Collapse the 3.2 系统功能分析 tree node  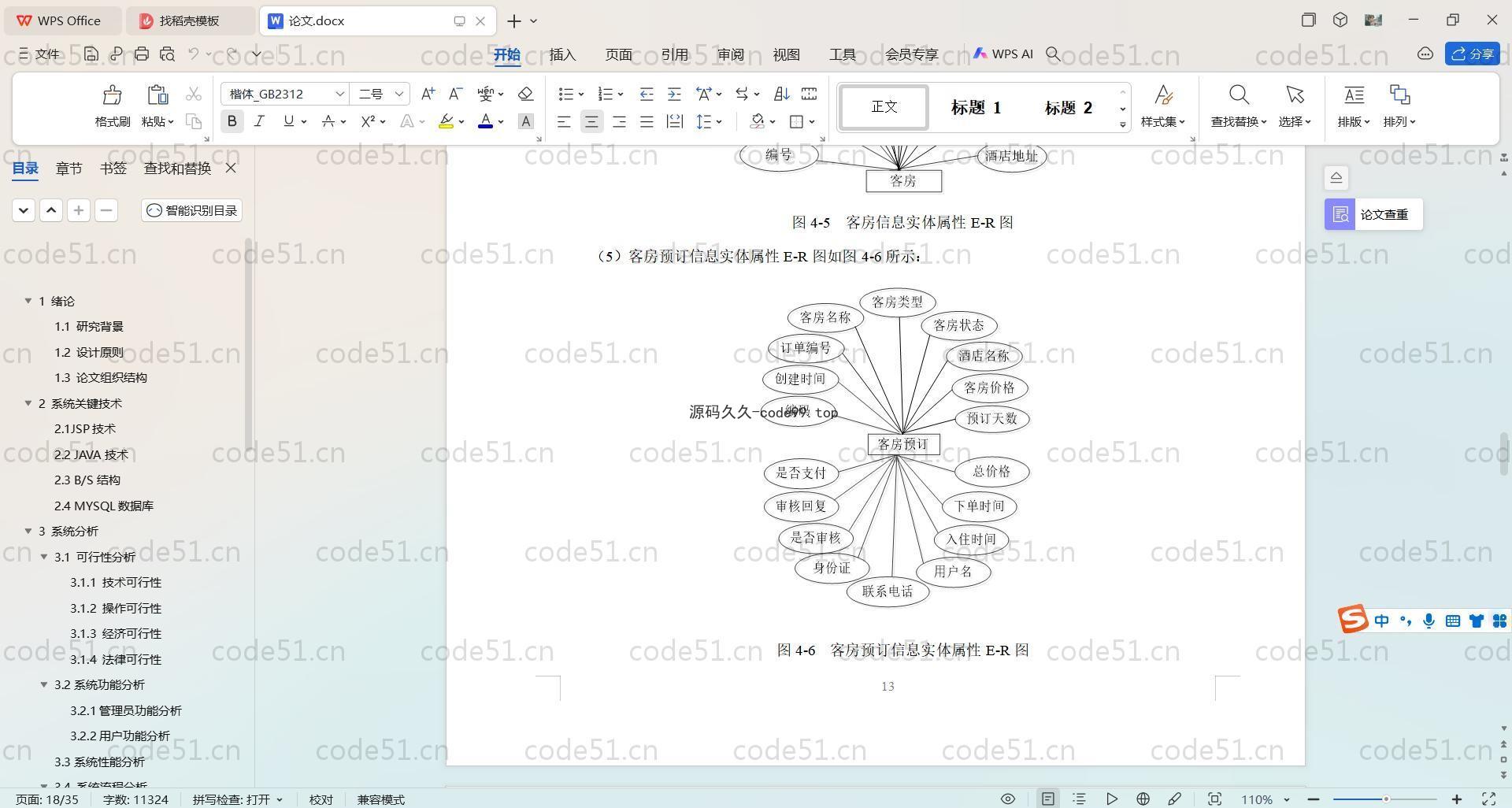pyautogui.click(x=44, y=684)
